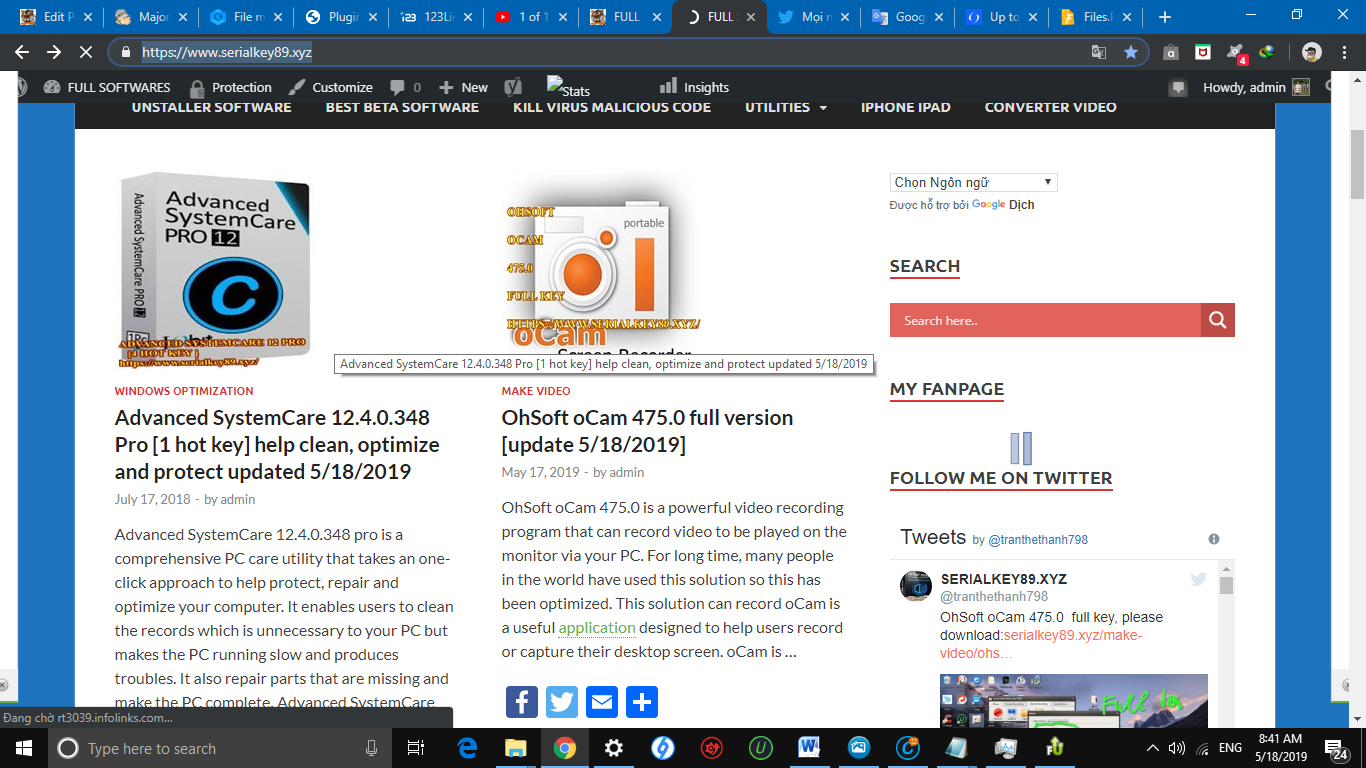Image resolution: width=1366 pixels, height=768 pixels.
Task: Open the FULL SOFTWARES dashboard link
Action: [107, 87]
